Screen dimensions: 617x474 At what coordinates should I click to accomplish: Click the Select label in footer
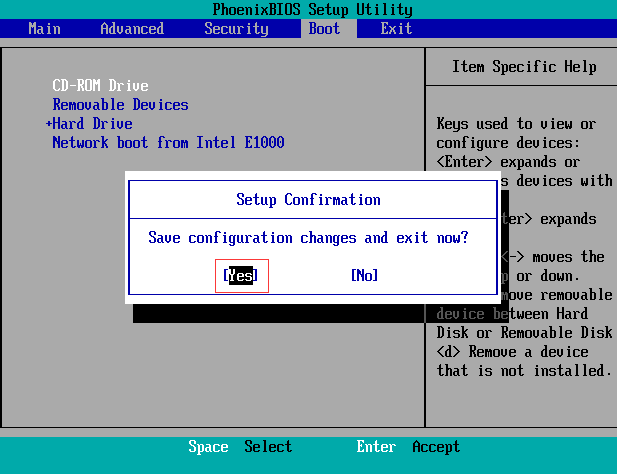click(x=268, y=446)
